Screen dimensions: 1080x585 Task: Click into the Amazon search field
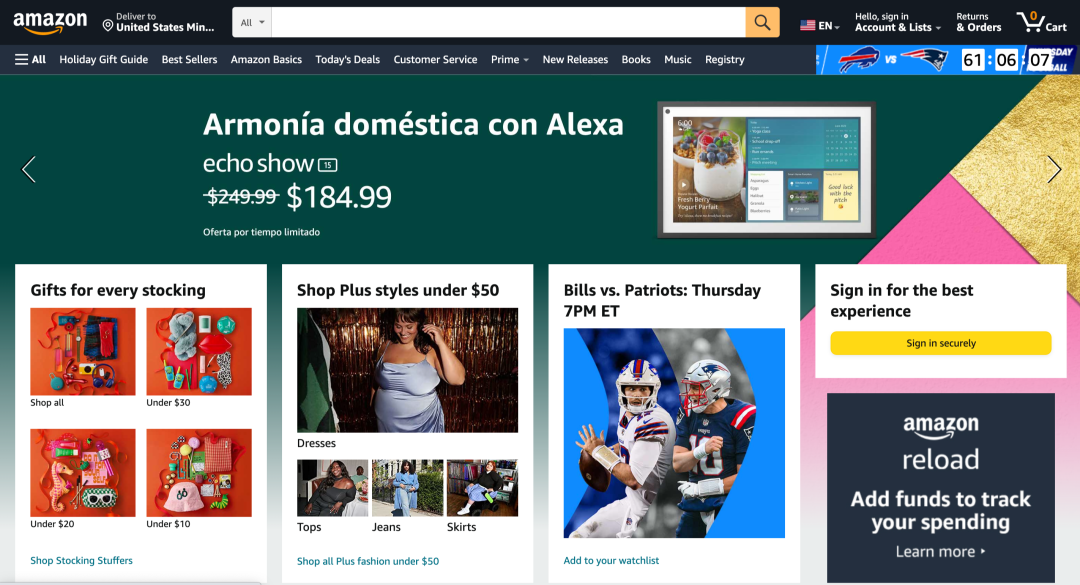pyautogui.click(x=508, y=23)
